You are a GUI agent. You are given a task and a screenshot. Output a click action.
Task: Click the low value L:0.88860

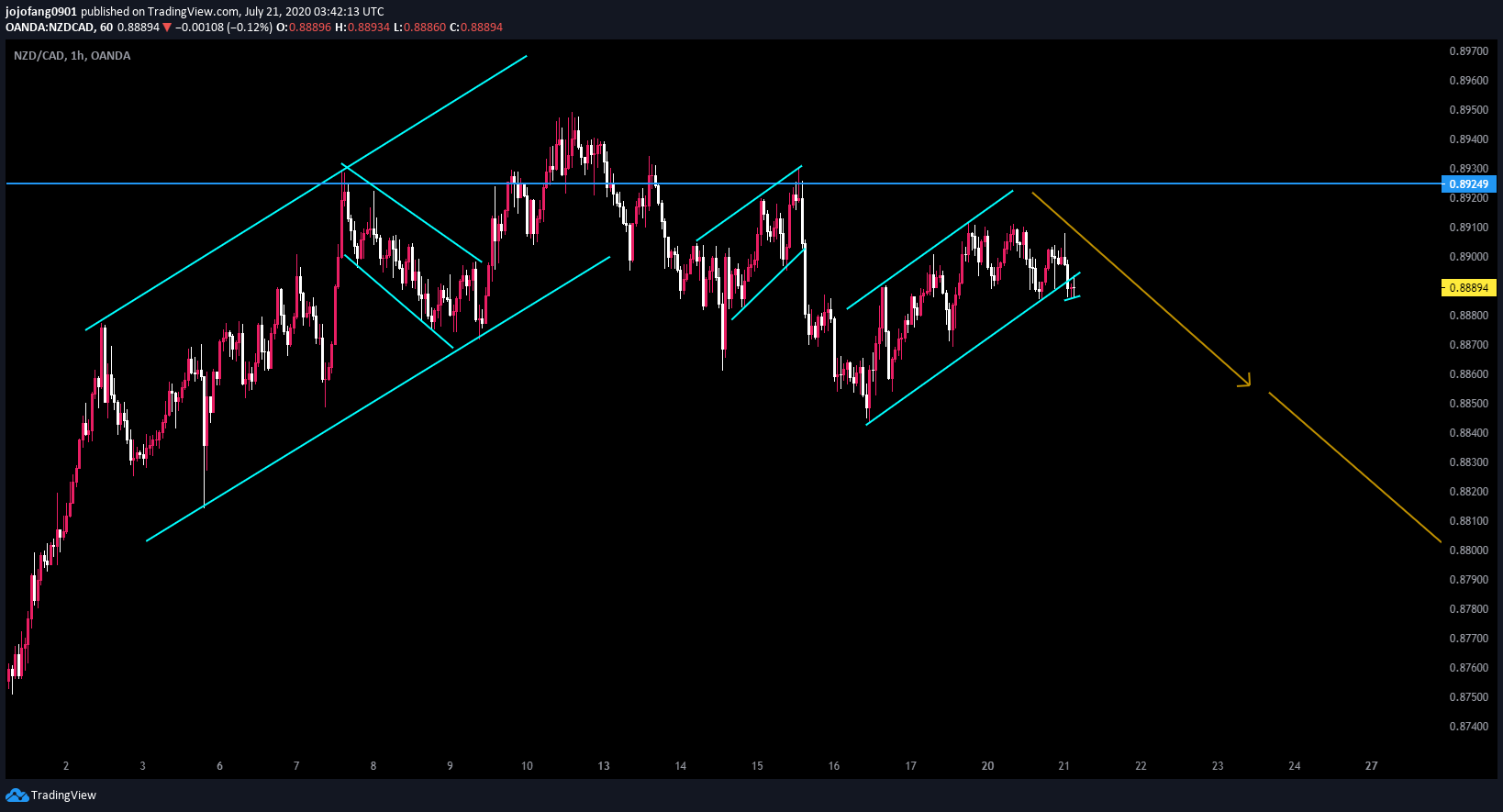tap(419, 28)
